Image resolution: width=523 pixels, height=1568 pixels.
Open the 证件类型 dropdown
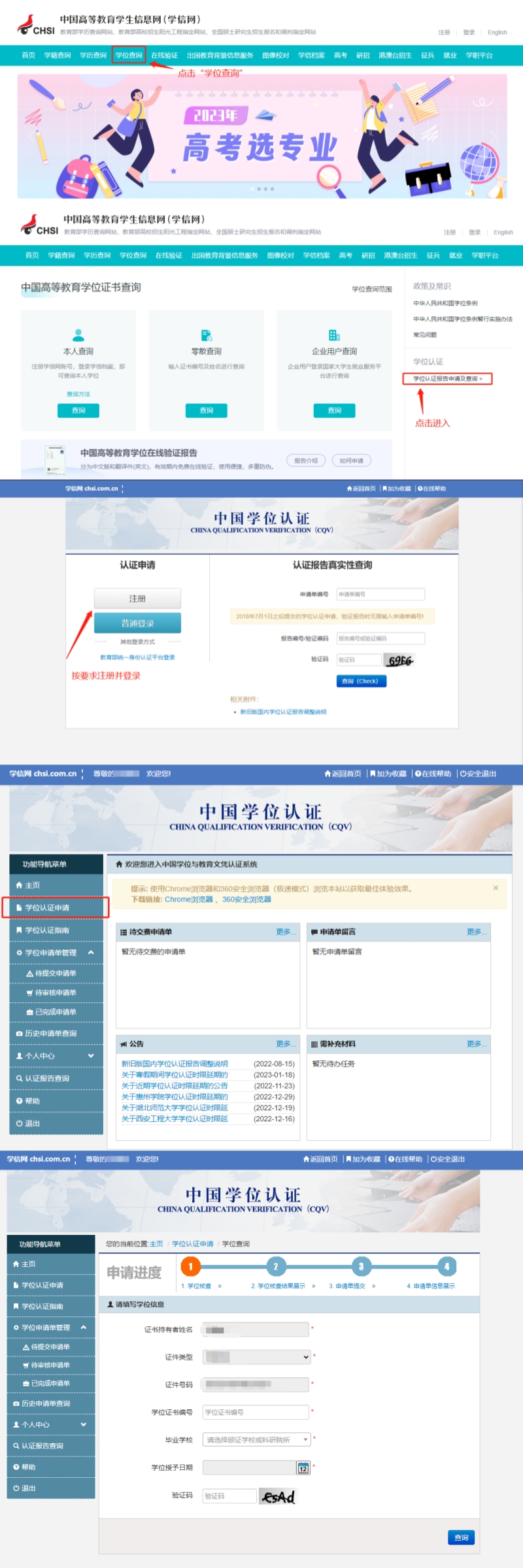point(257,1357)
